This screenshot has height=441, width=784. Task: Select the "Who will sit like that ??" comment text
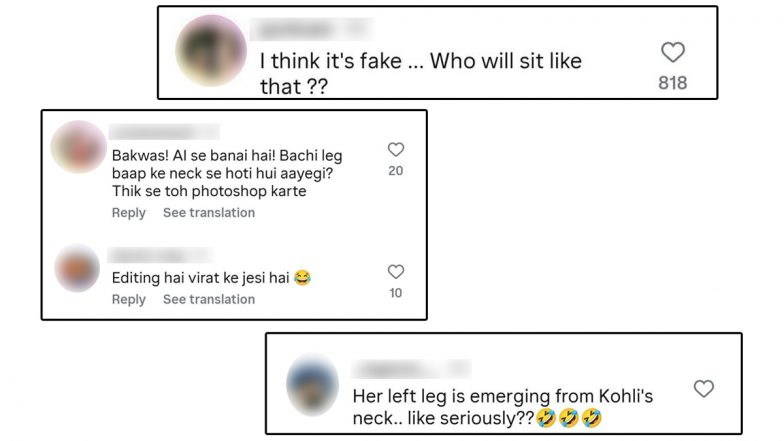click(x=421, y=74)
